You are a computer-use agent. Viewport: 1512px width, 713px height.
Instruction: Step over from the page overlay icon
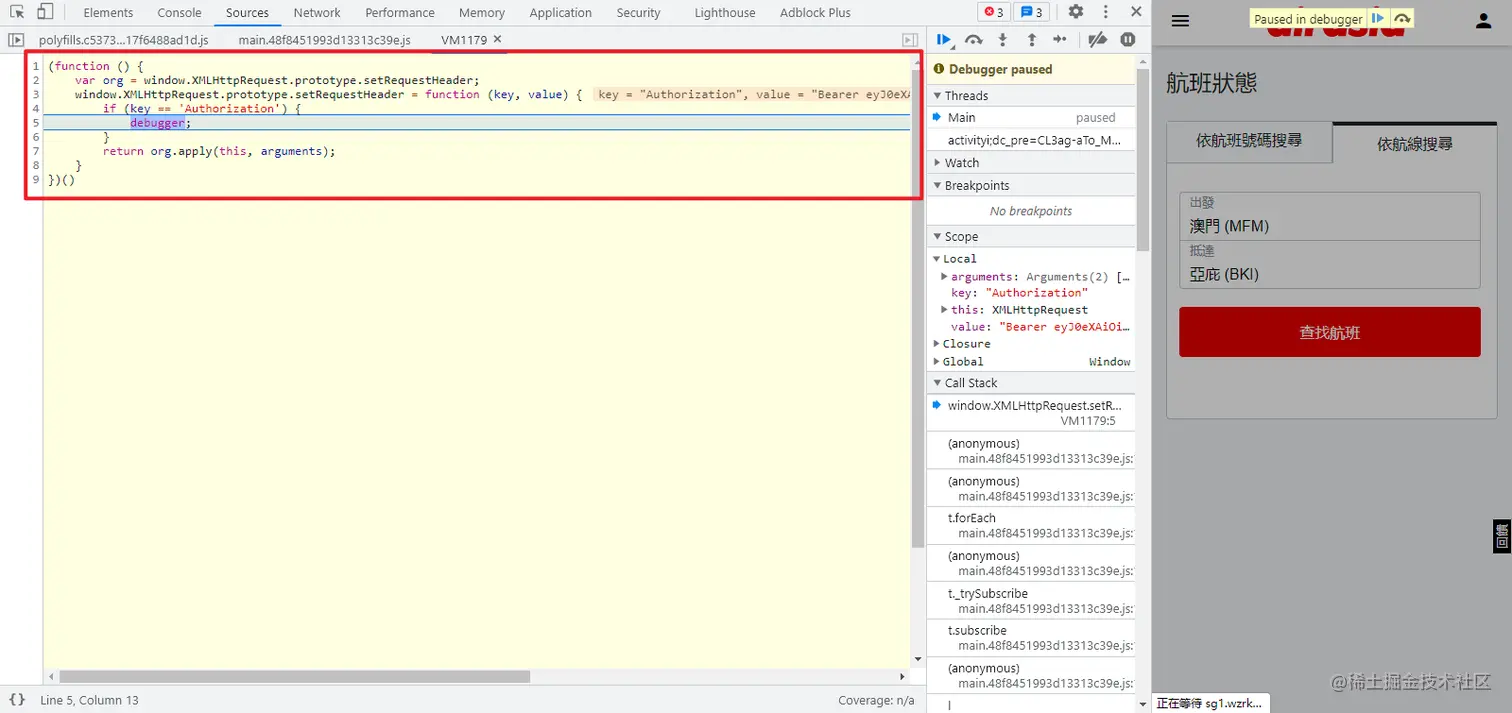(1401, 18)
